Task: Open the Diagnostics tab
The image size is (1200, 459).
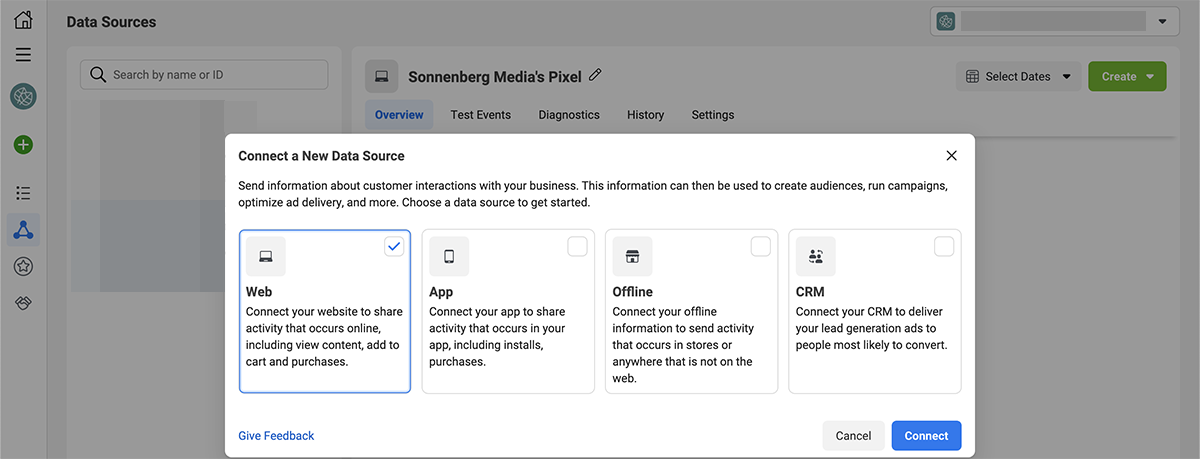Action: click(x=569, y=115)
